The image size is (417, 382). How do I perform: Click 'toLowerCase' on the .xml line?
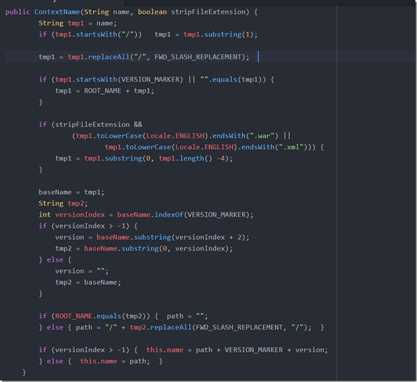148,147
